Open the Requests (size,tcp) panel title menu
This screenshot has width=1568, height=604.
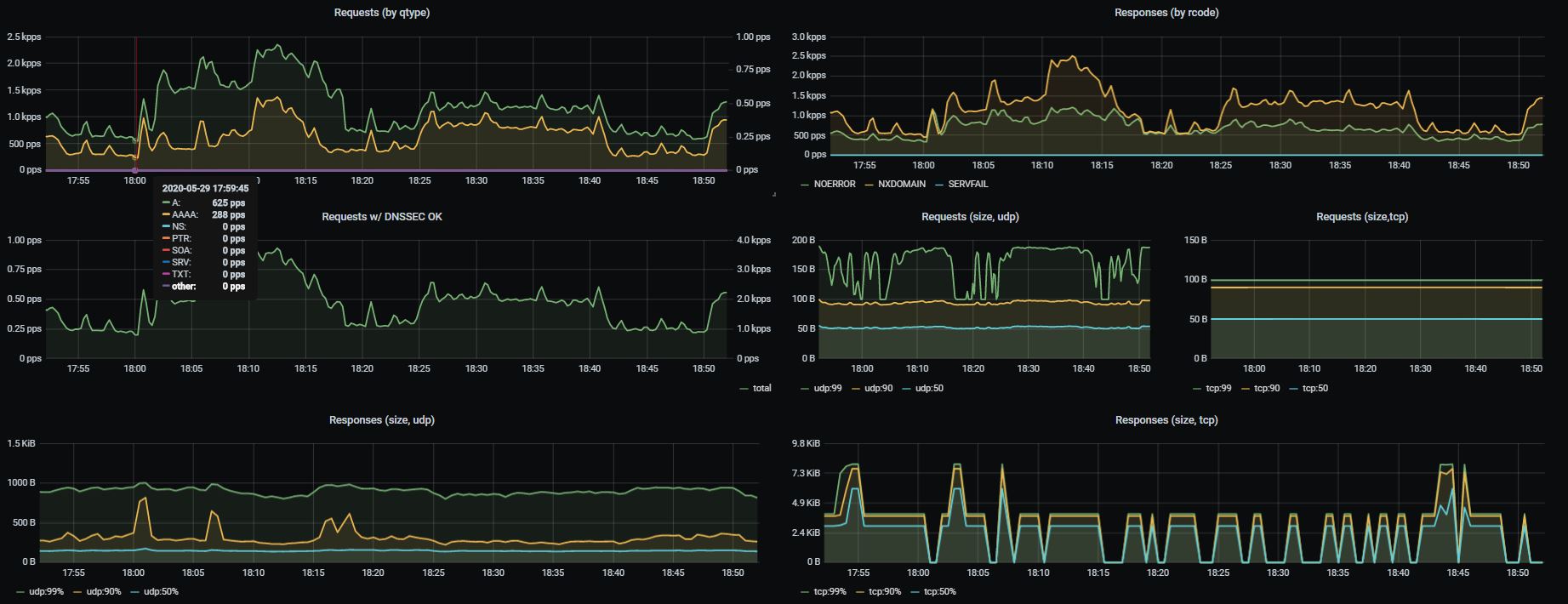click(1362, 217)
